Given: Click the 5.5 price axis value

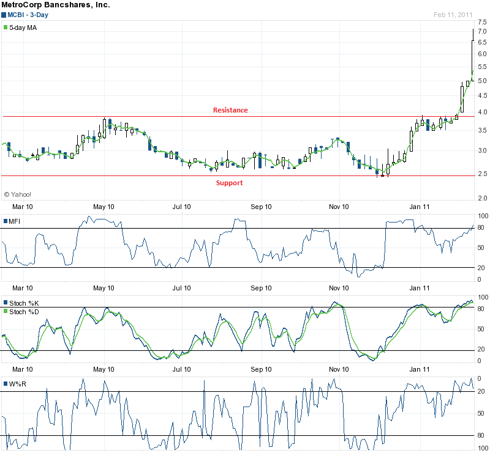Looking at the screenshot, I should [482, 67].
